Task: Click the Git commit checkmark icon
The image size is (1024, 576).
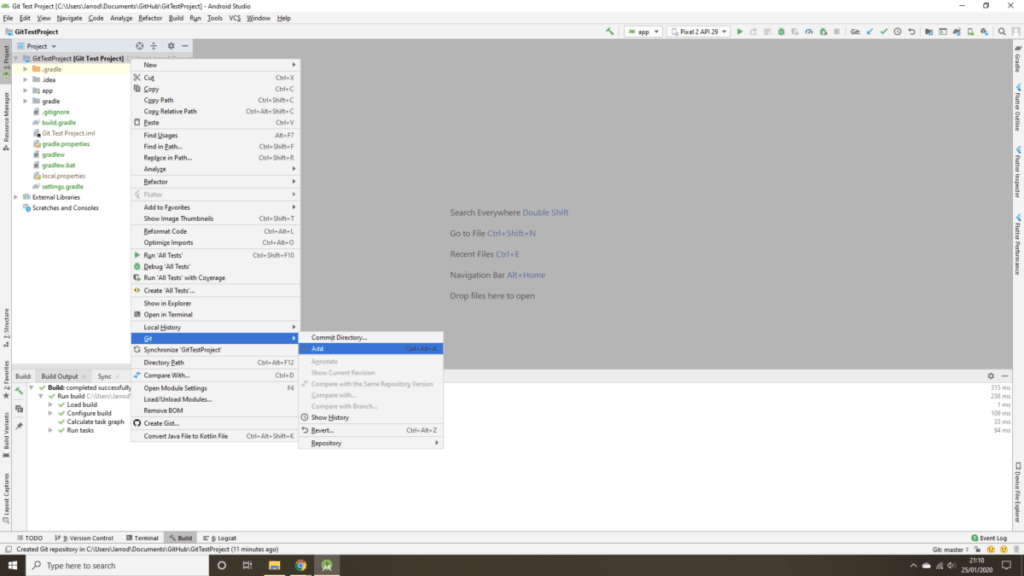Action: point(883,32)
